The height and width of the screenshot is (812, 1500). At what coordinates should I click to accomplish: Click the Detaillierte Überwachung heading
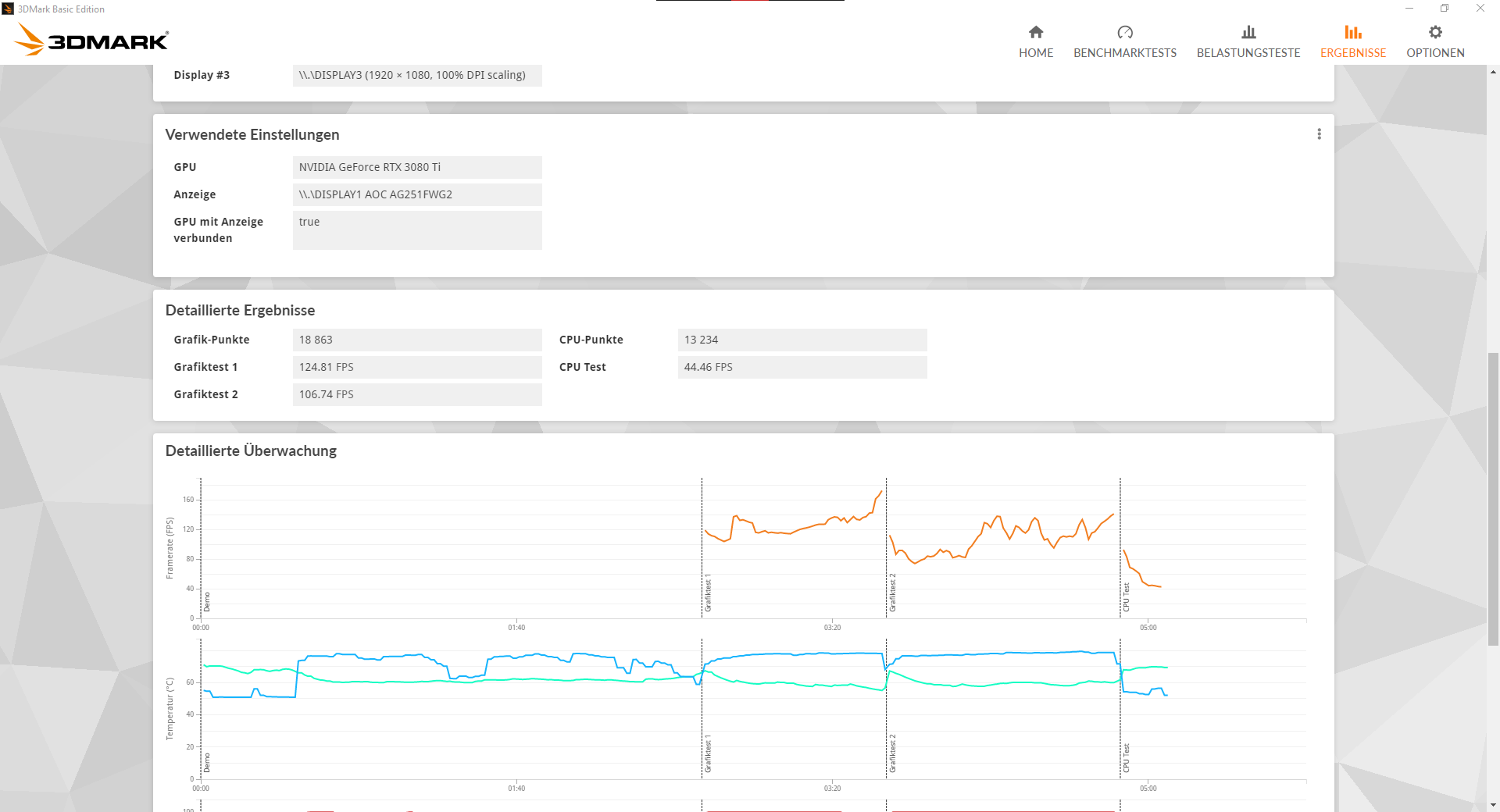[x=251, y=451]
